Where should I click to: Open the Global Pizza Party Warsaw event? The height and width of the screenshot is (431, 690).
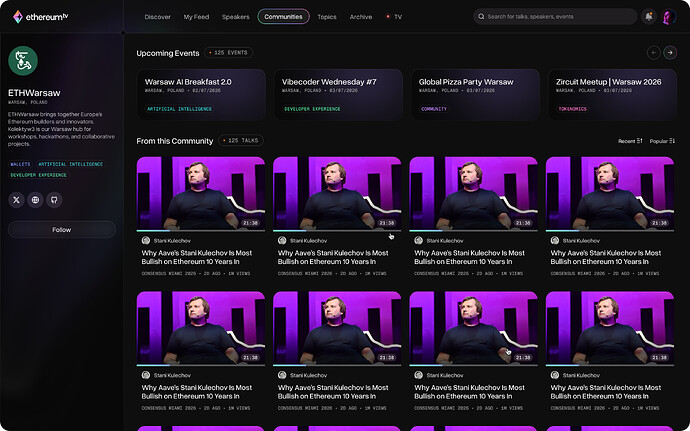click(475, 94)
